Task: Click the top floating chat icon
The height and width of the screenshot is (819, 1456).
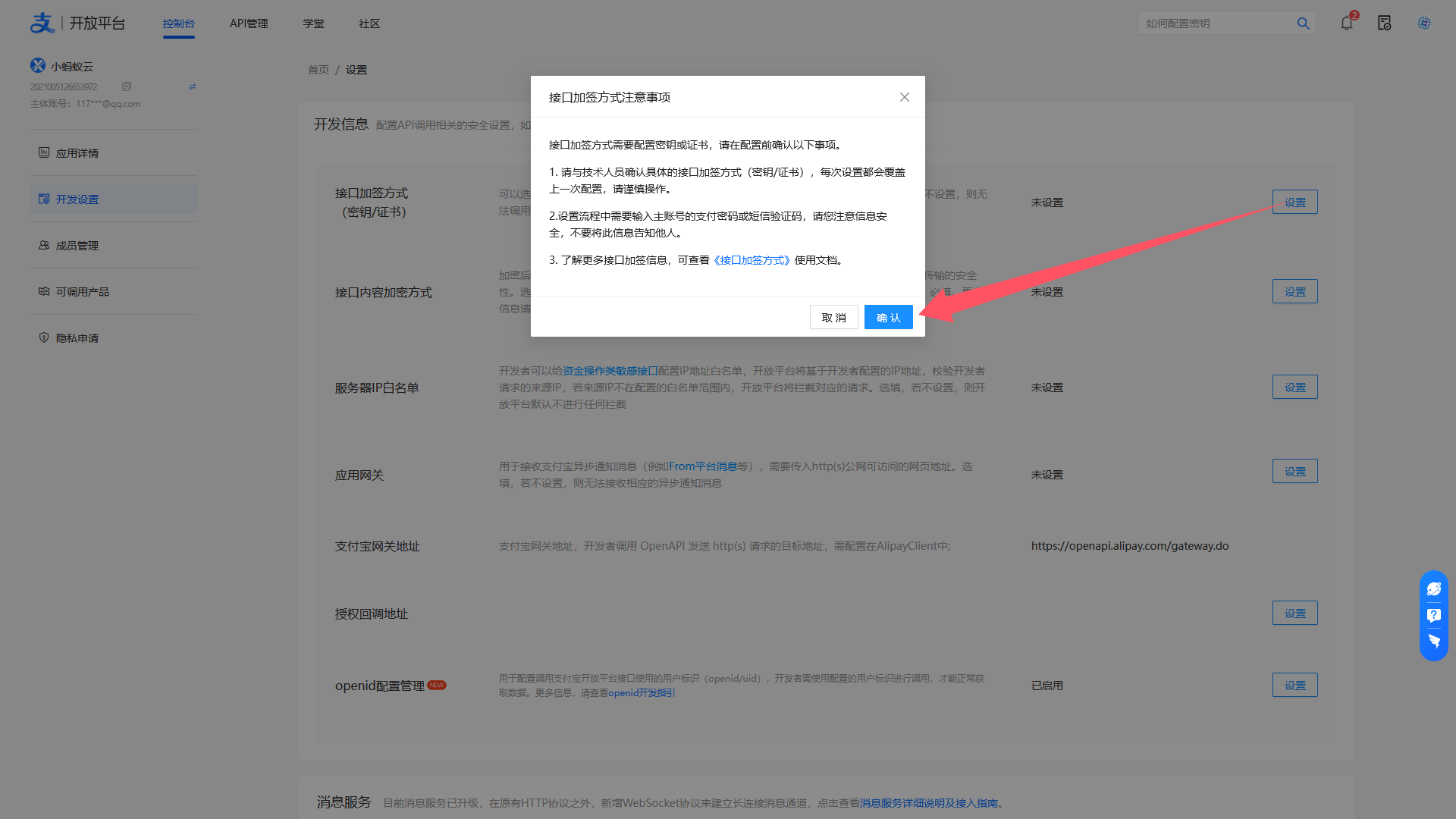Action: click(x=1433, y=588)
